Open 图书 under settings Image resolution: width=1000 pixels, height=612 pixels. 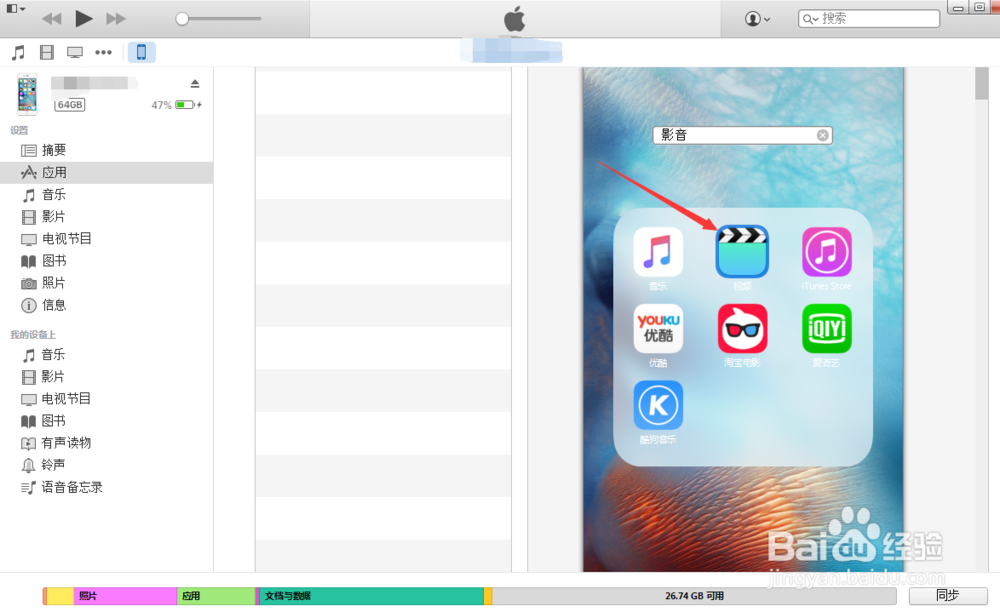(107, 261)
